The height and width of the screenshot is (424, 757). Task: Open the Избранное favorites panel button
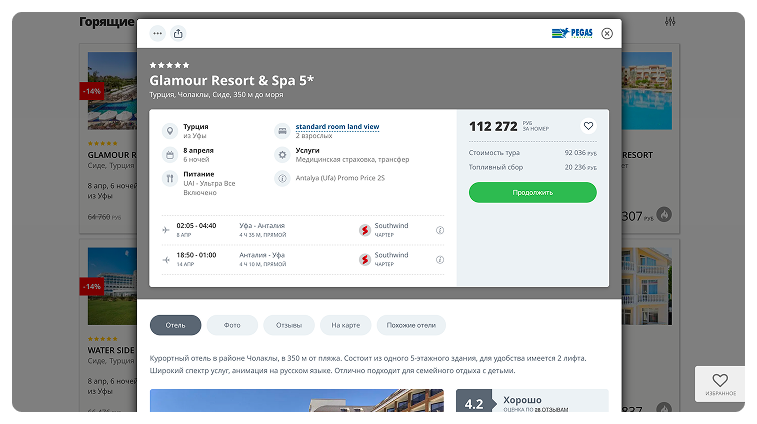point(720,384)
